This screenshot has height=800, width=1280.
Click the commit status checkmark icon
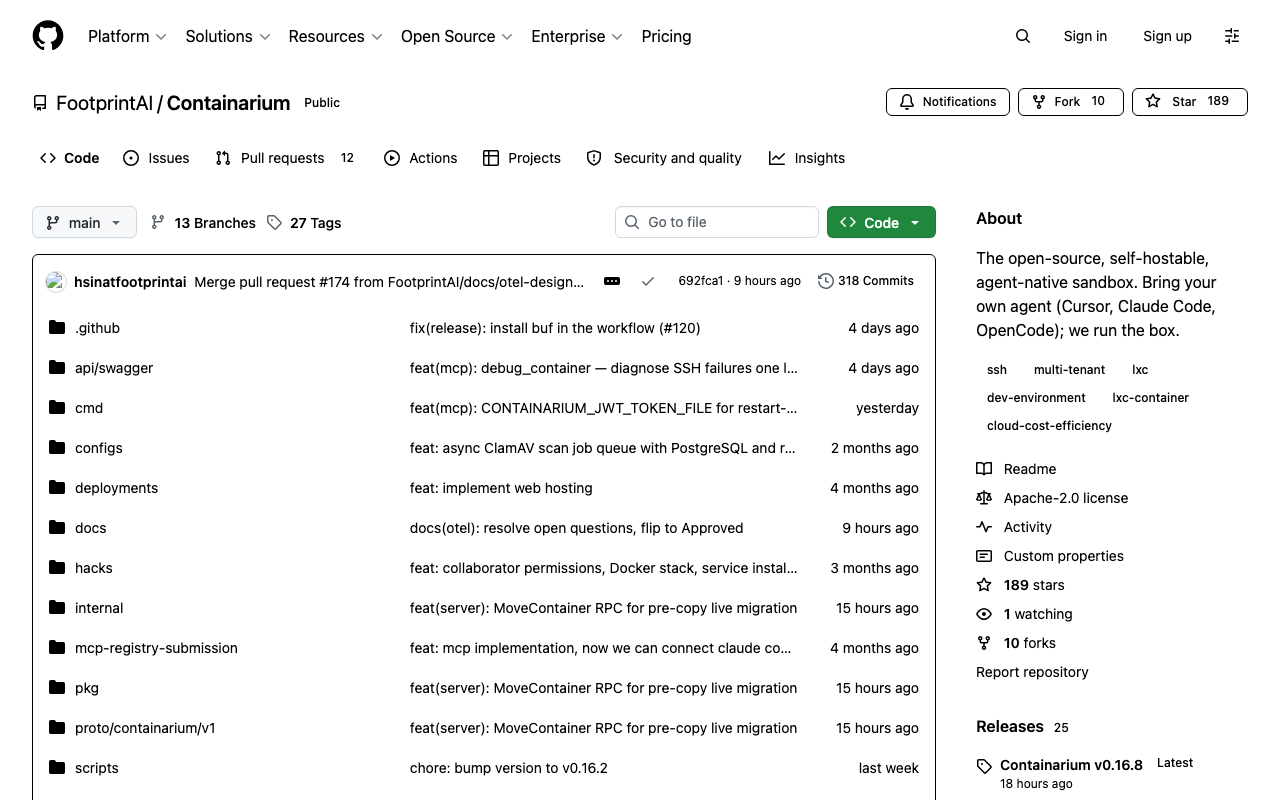[648, 281]
